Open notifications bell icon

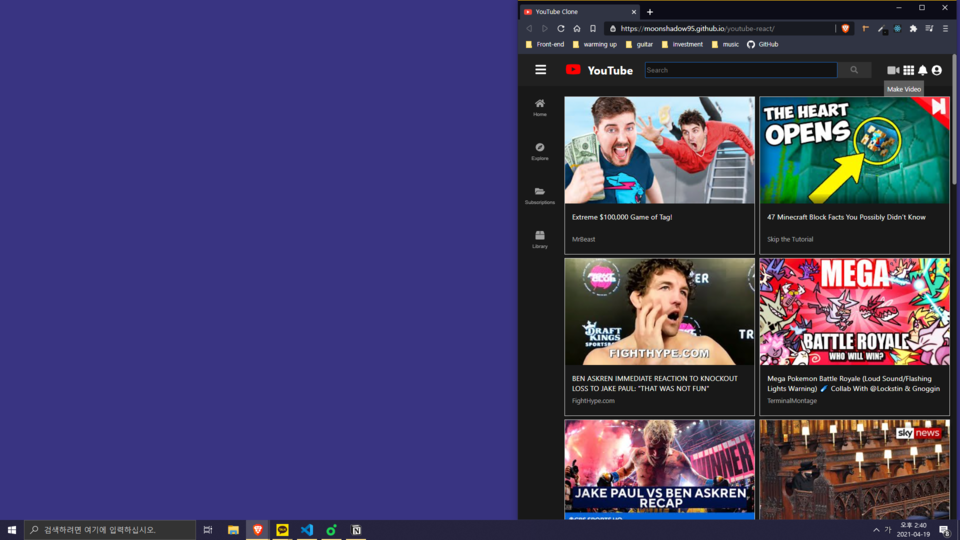pos(923,70)
